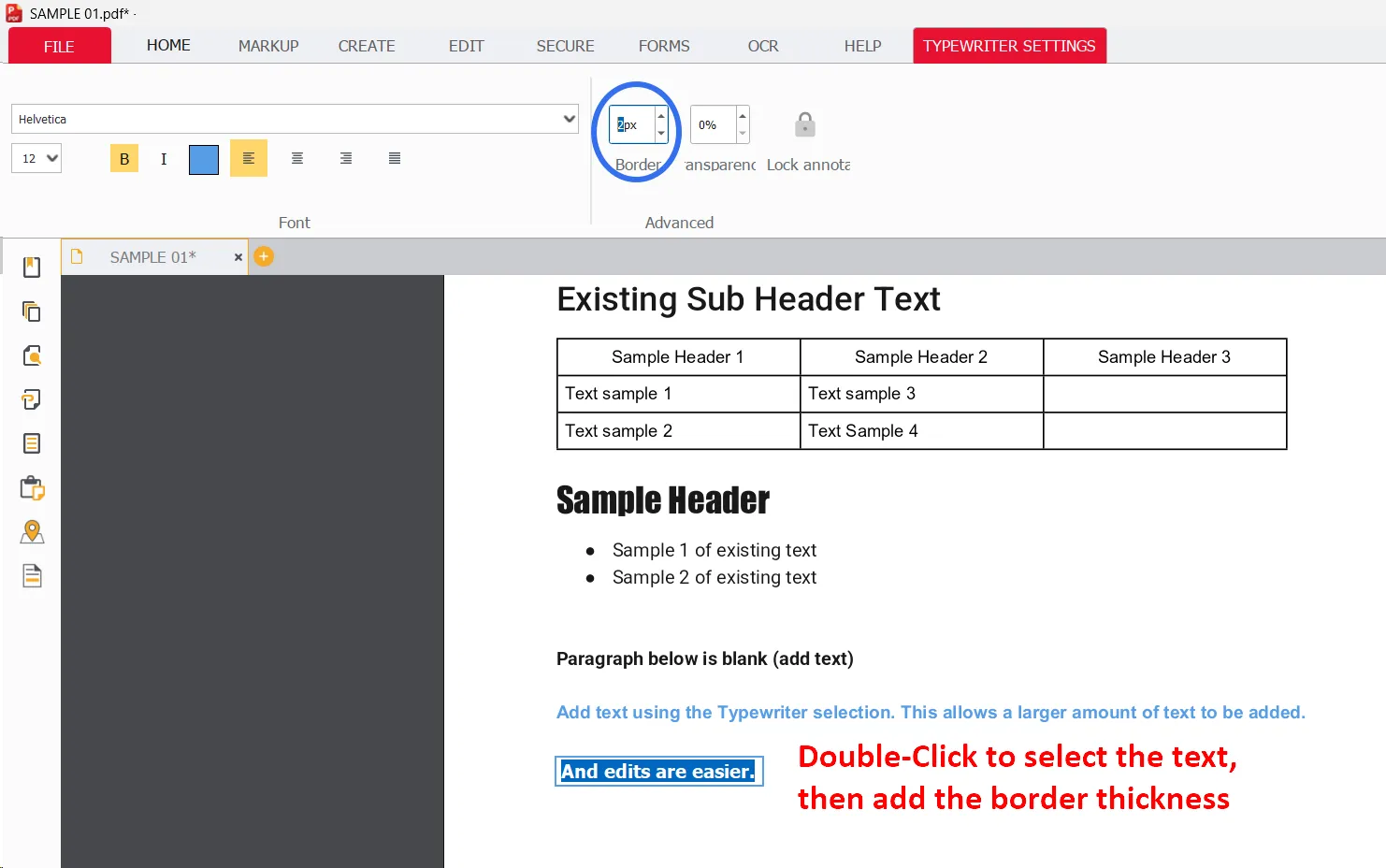Image resolution: width=1386 pixels, height=868 pixels.
Task: Open the search document sidebar icon
Action: point(32,355)
